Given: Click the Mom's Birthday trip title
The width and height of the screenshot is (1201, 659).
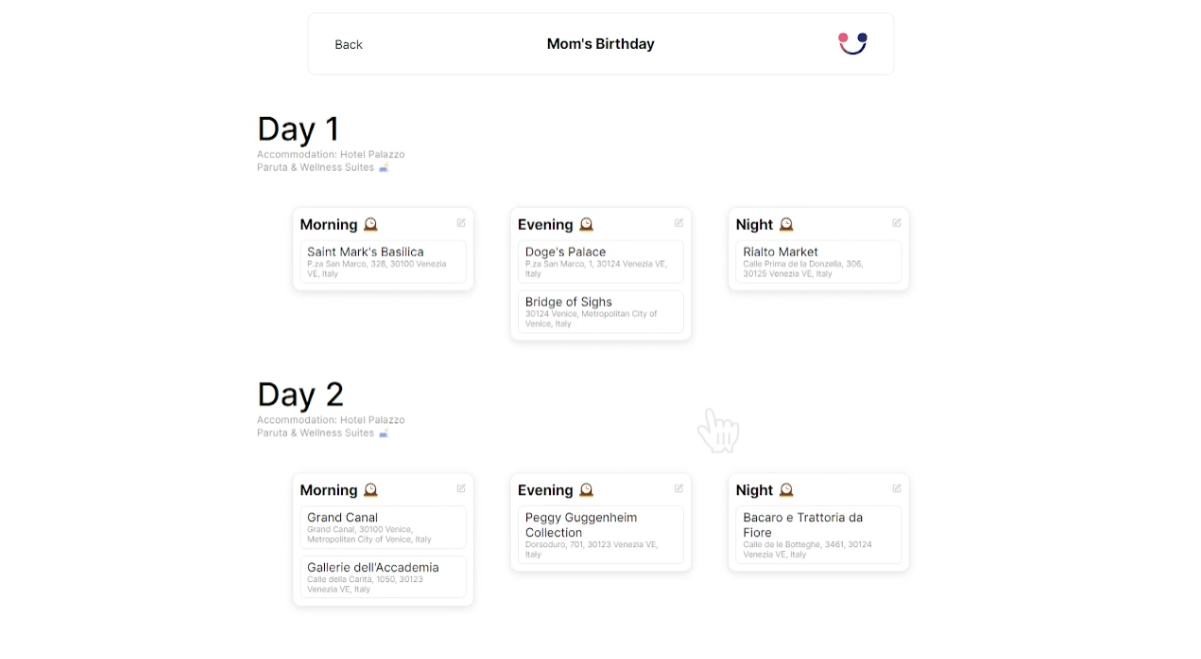Looking at the screenshot, I should point(600,44).
